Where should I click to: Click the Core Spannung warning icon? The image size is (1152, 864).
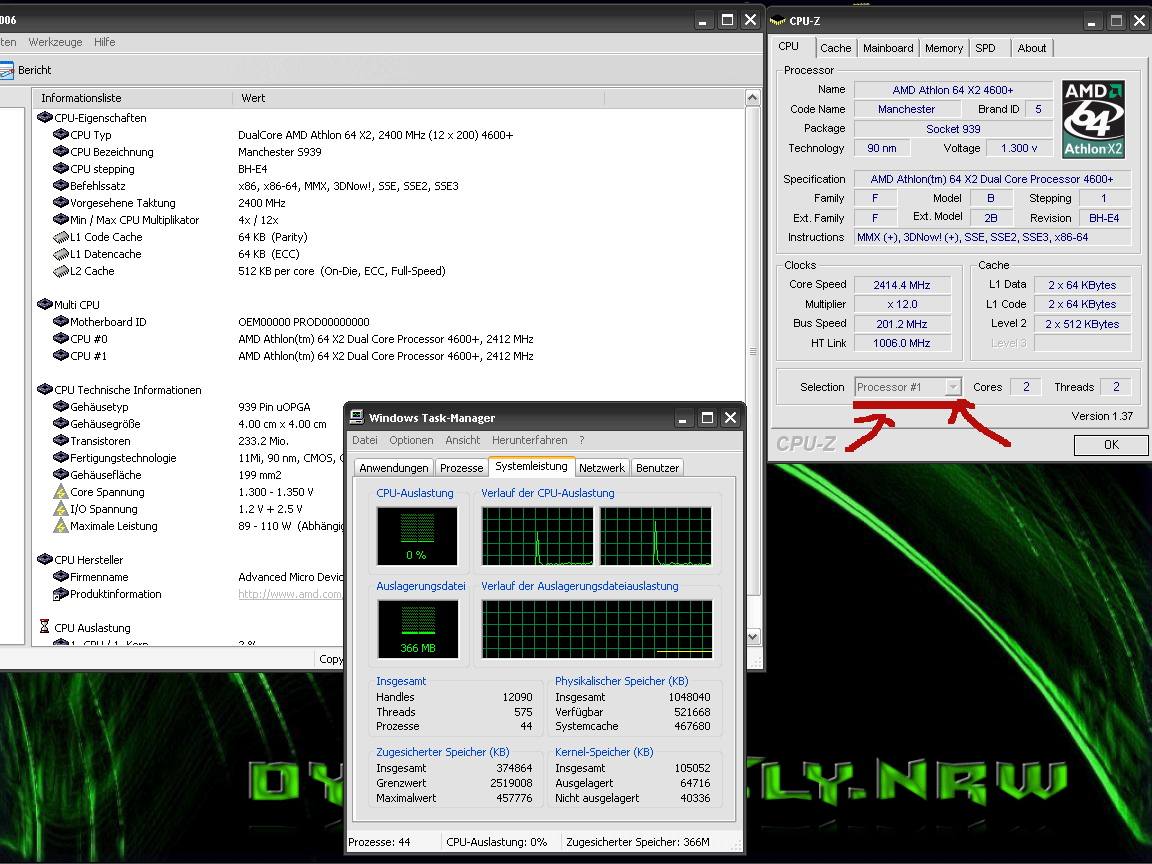pyautogui.click(x=61, y=492)
